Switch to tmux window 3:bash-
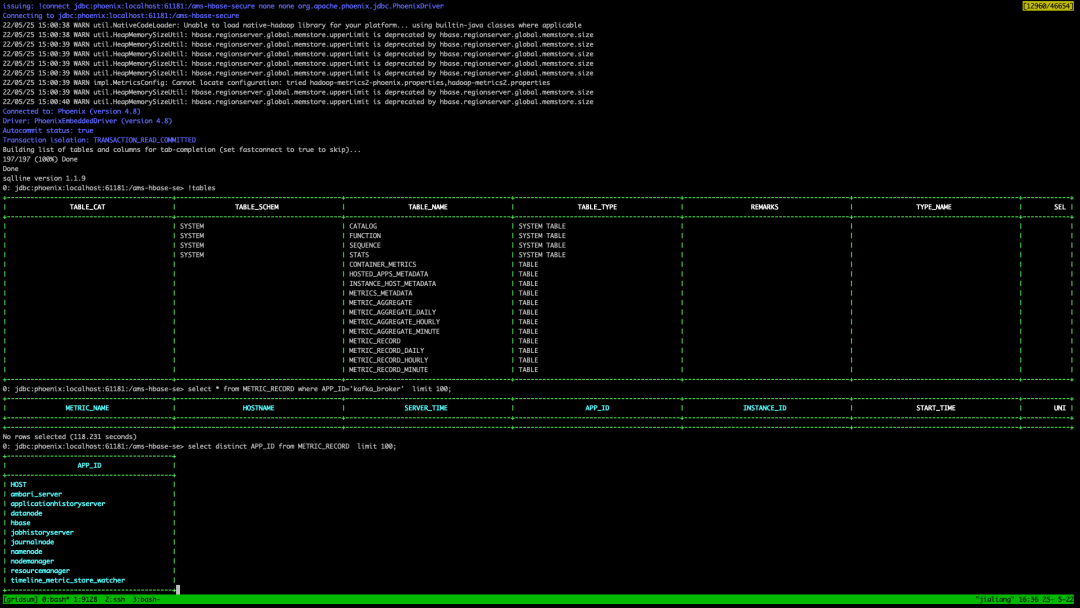Screen dimensions: 1080x608 [146, 600]
